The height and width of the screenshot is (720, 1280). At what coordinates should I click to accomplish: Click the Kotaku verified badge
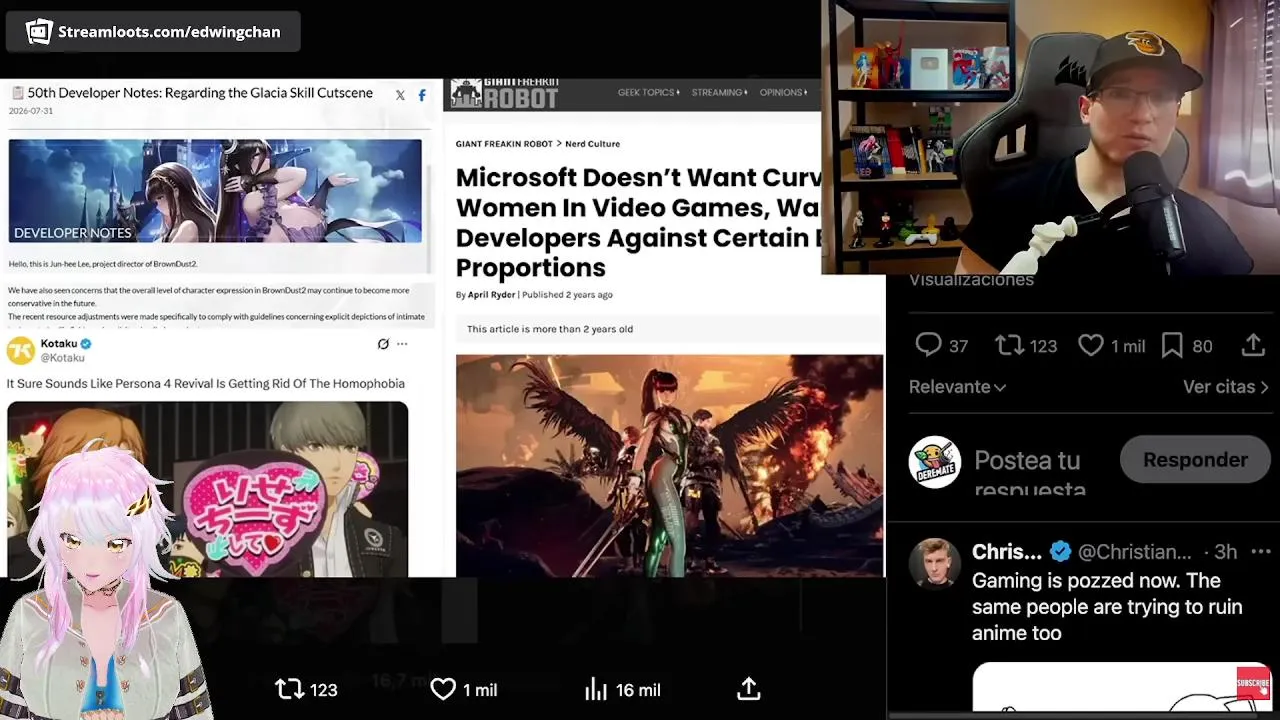(86, 344)
